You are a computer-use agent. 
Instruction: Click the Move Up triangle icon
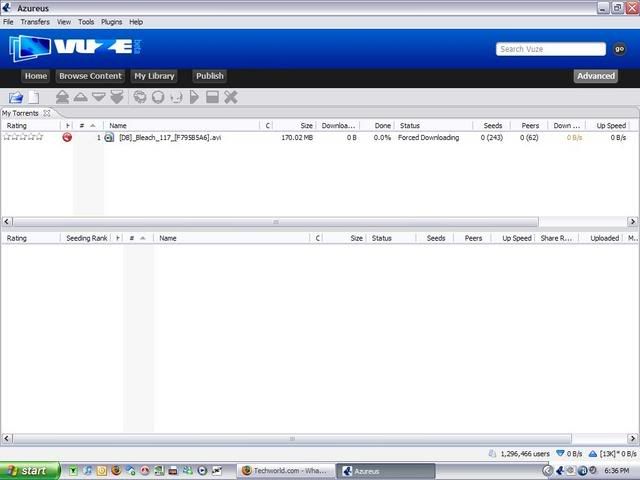pyautogui.click(x=80, y=97)
